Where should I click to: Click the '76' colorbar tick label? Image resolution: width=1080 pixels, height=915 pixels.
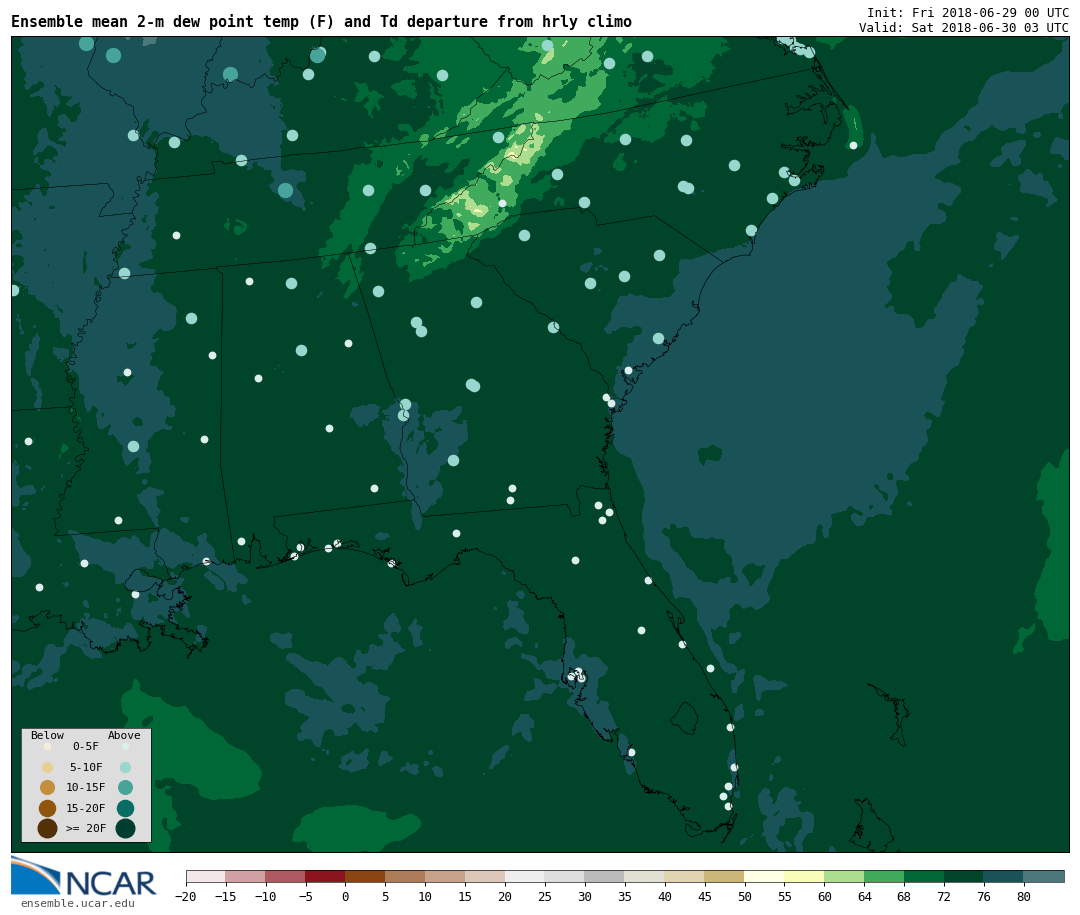[984, 896]
